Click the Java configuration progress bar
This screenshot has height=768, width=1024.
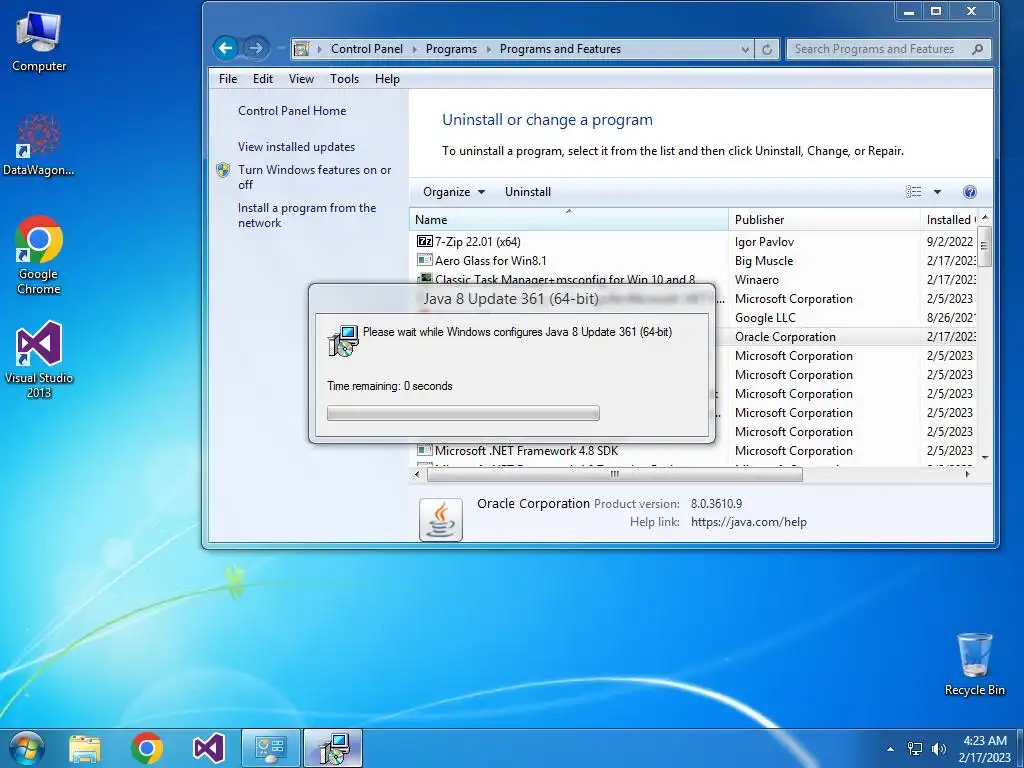pyautogui.click(x=463, y=413)
